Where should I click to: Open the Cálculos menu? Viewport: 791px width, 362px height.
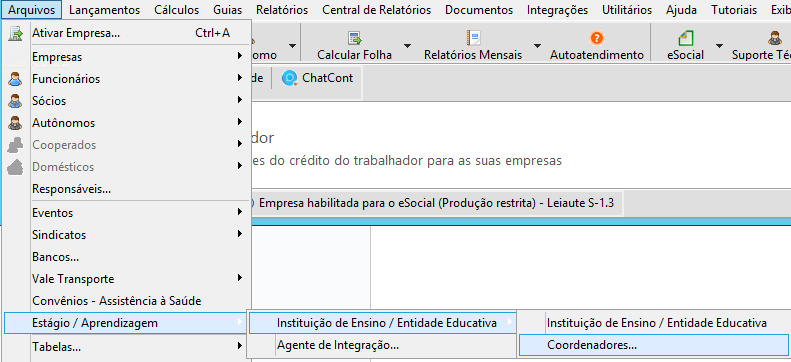coord(177,10)
